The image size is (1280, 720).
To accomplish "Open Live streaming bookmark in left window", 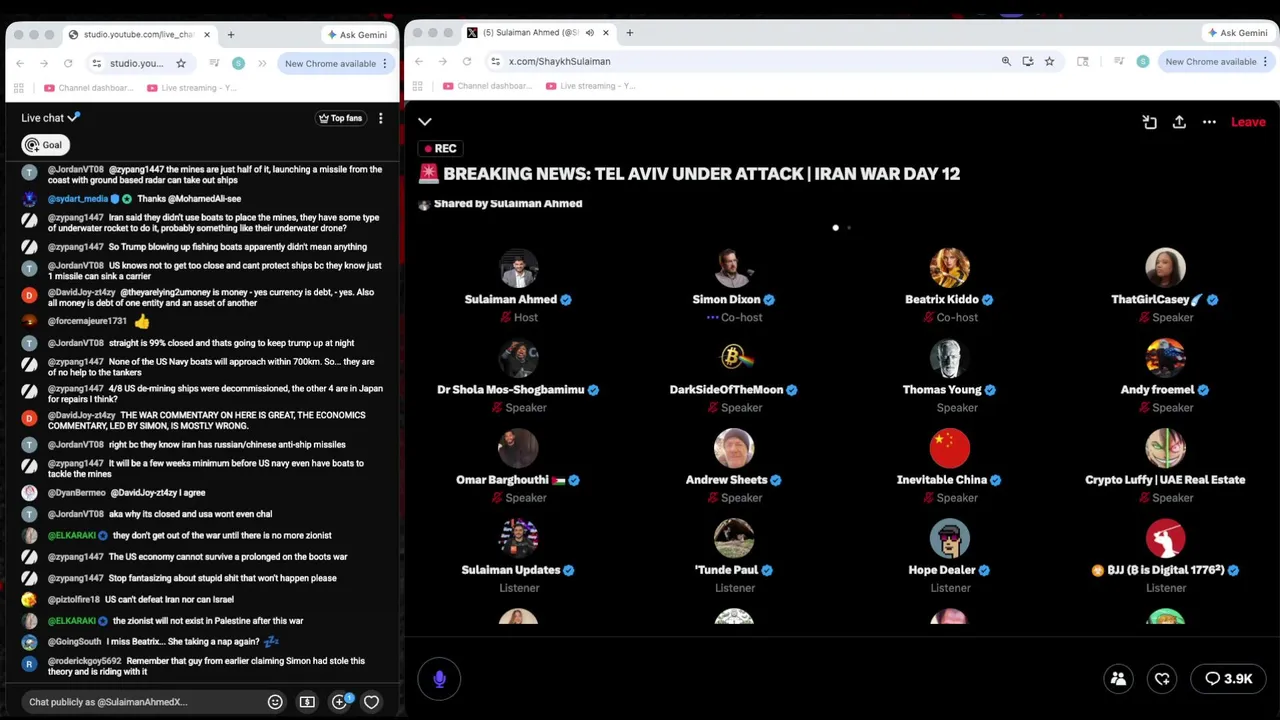I will pyautogui.click(x=192, y=88).
